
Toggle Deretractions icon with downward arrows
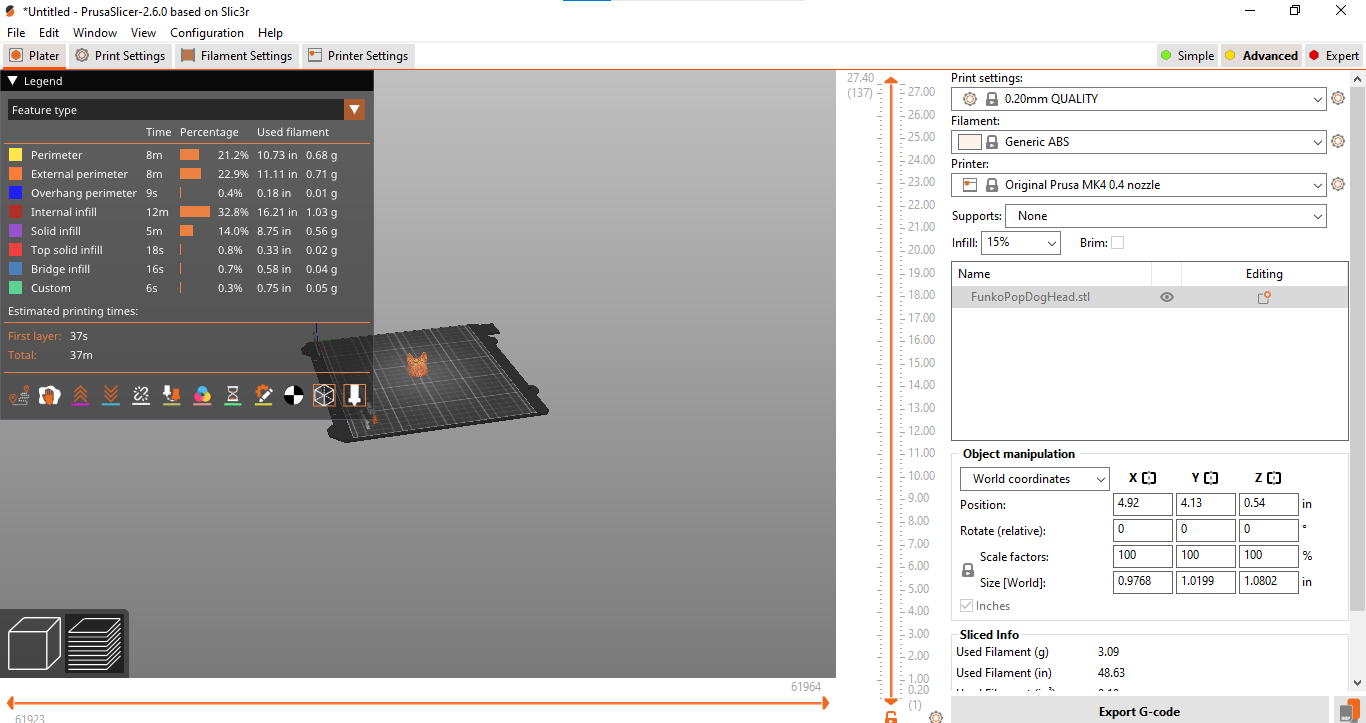[111, 395]
